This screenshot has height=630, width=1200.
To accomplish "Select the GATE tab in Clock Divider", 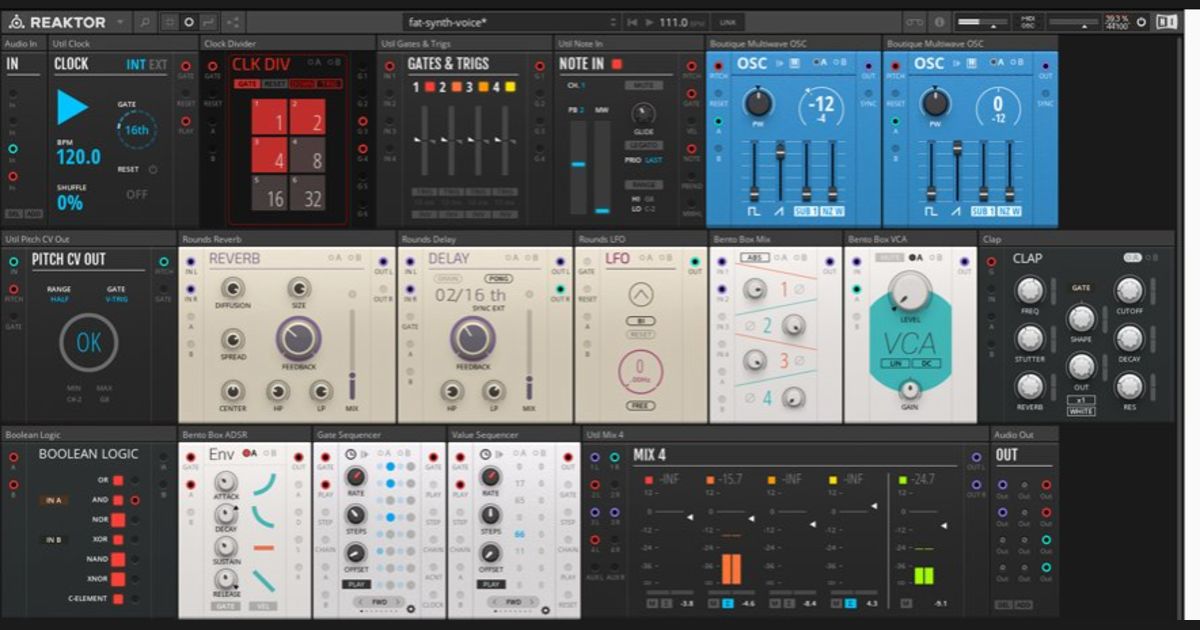I will (x=247, y=84).
